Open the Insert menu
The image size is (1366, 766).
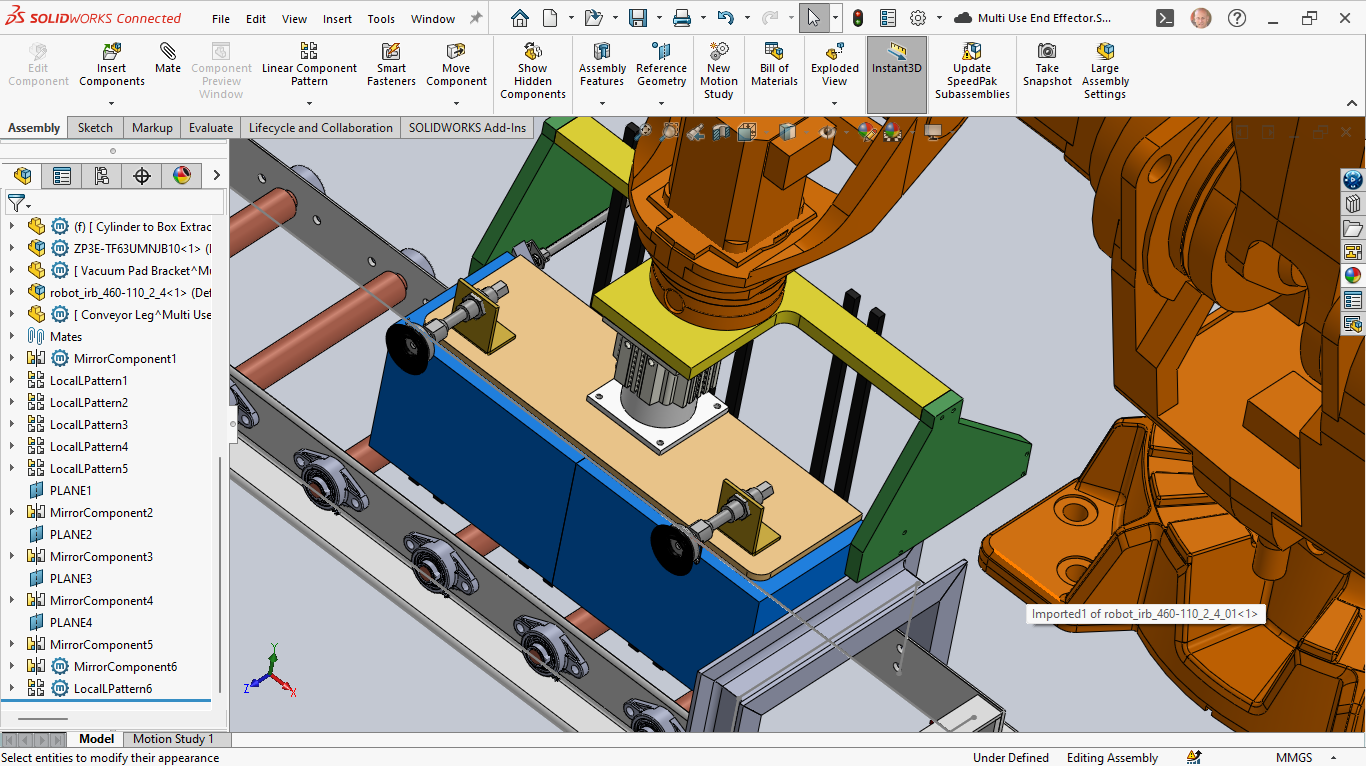coord(337,19)
